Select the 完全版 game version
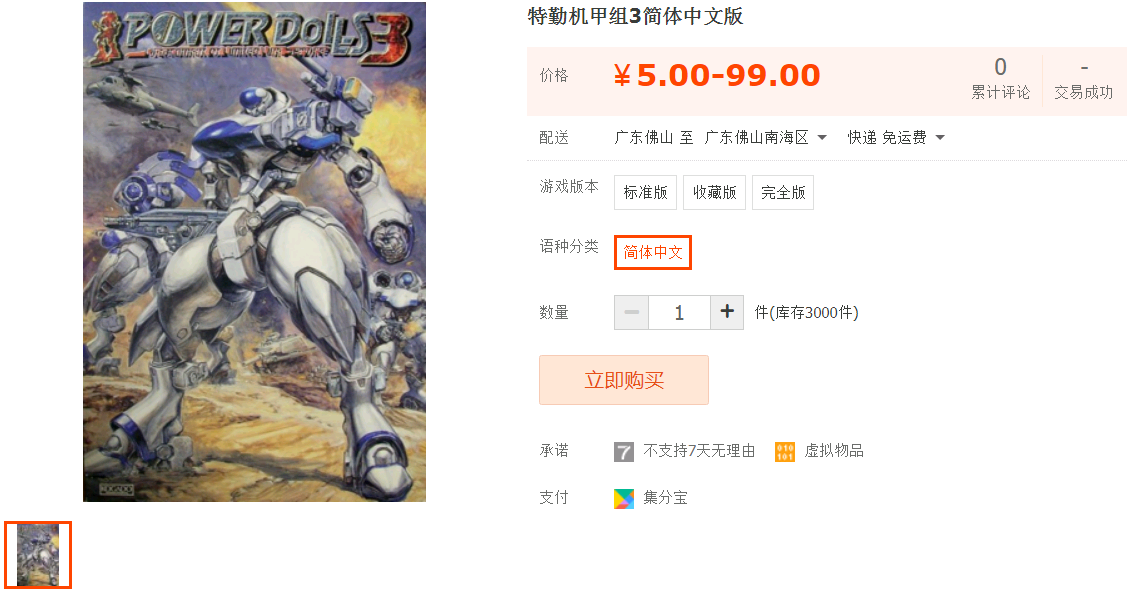Viewport: 1131px width, 590px height. click(783, 193)
